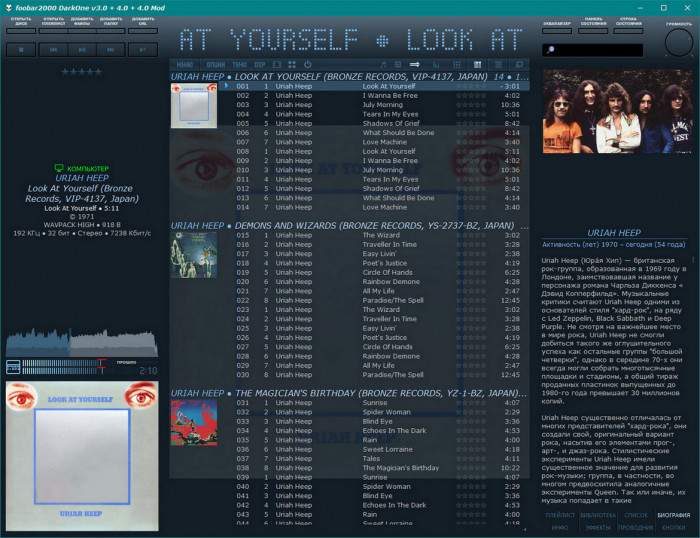Adjust the Громкость volume knob

[679, 42]
